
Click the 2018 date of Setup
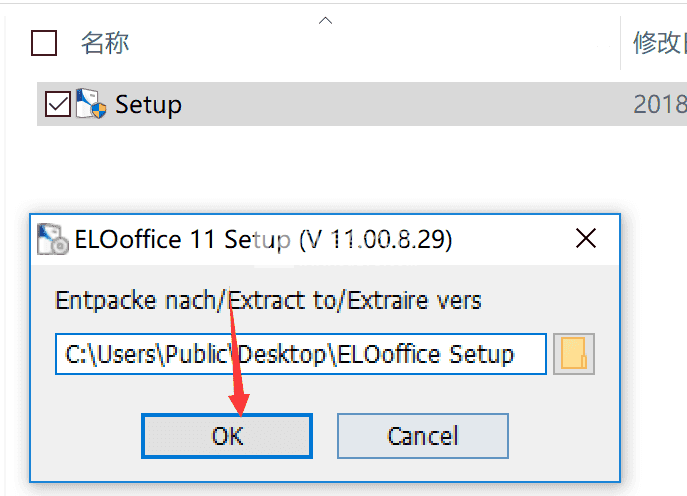(x=660, y=104)
